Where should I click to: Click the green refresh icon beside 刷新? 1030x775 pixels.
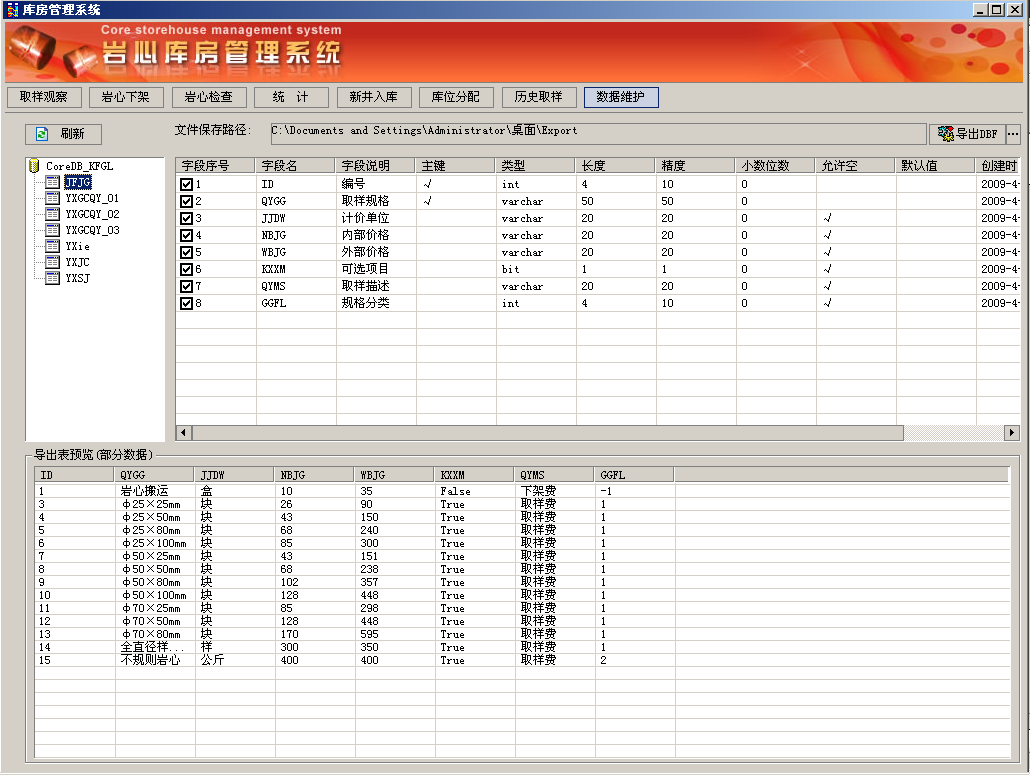43,134
